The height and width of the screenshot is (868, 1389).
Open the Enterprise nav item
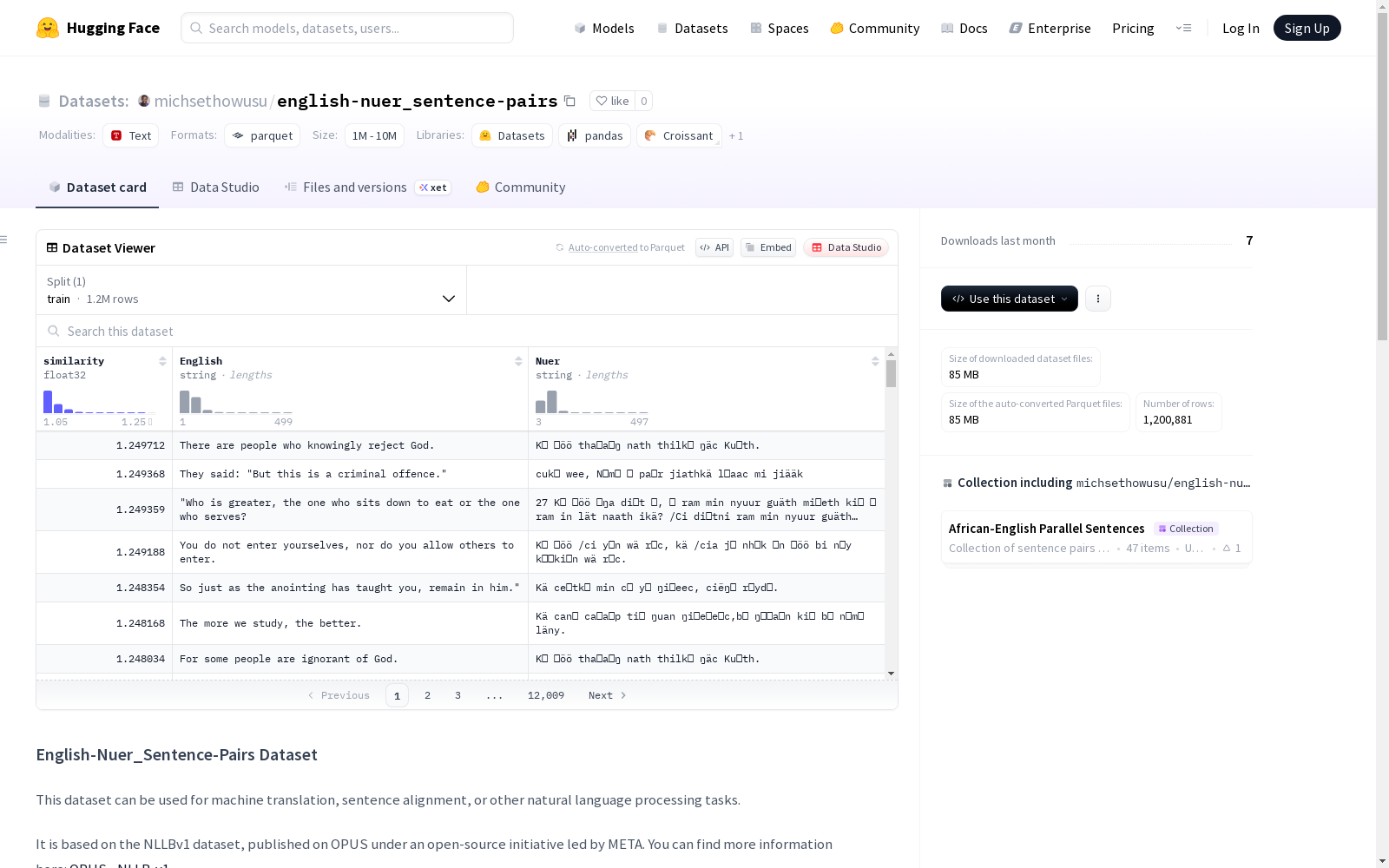pos(1050,28)
